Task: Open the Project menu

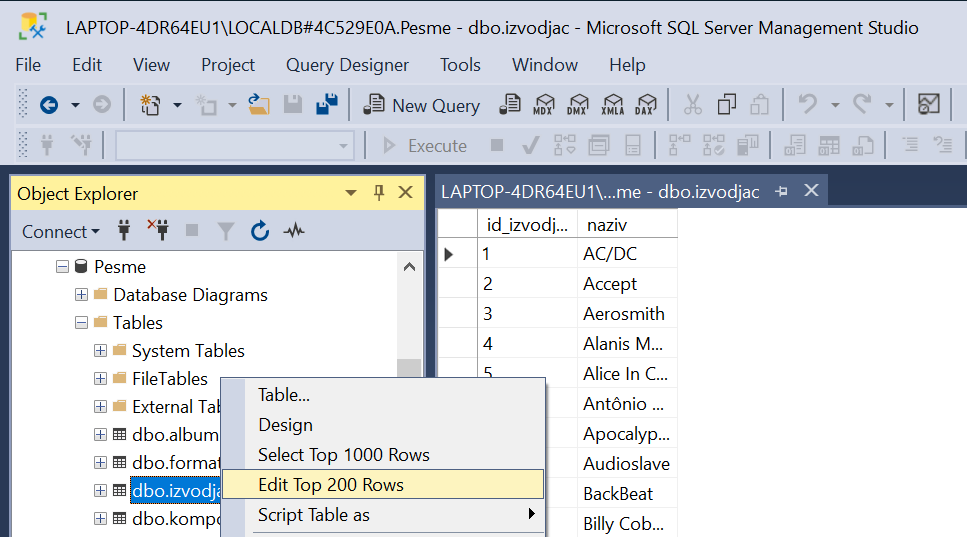Action: [228, 65]
